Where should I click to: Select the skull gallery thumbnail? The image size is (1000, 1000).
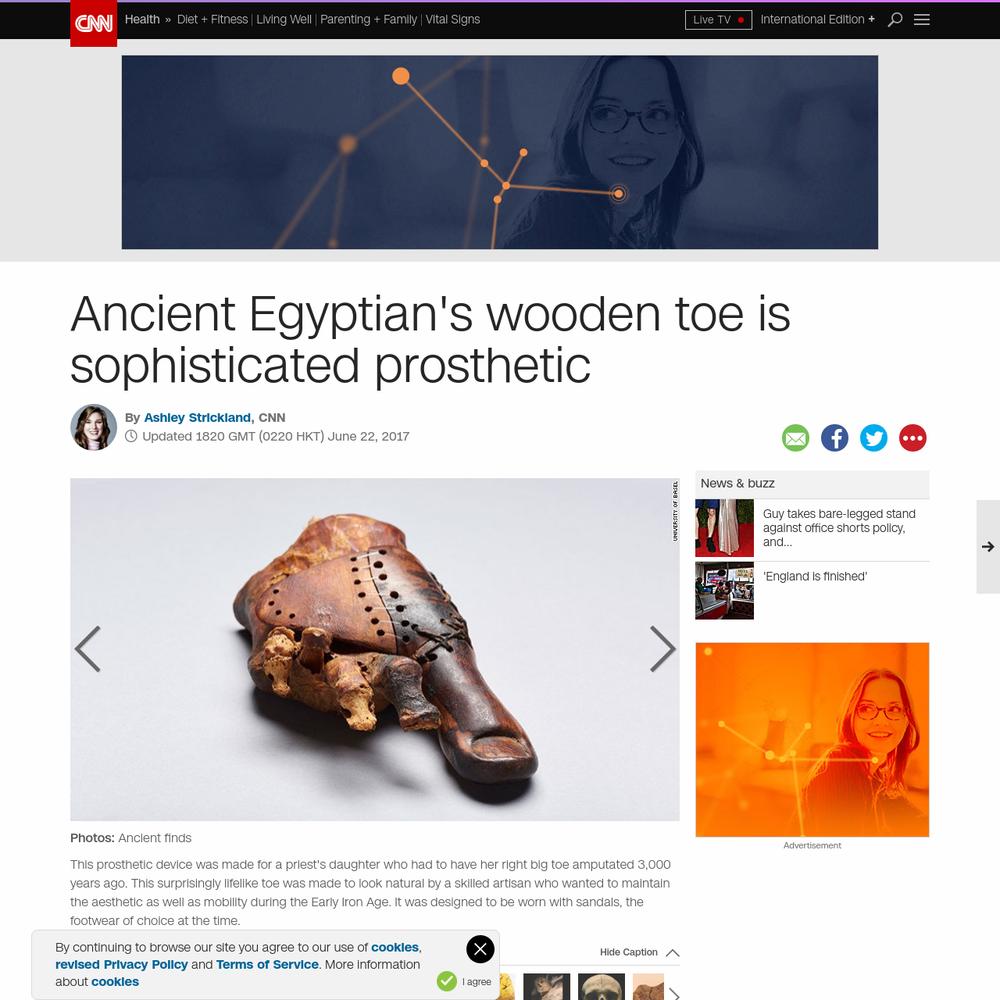601,987
